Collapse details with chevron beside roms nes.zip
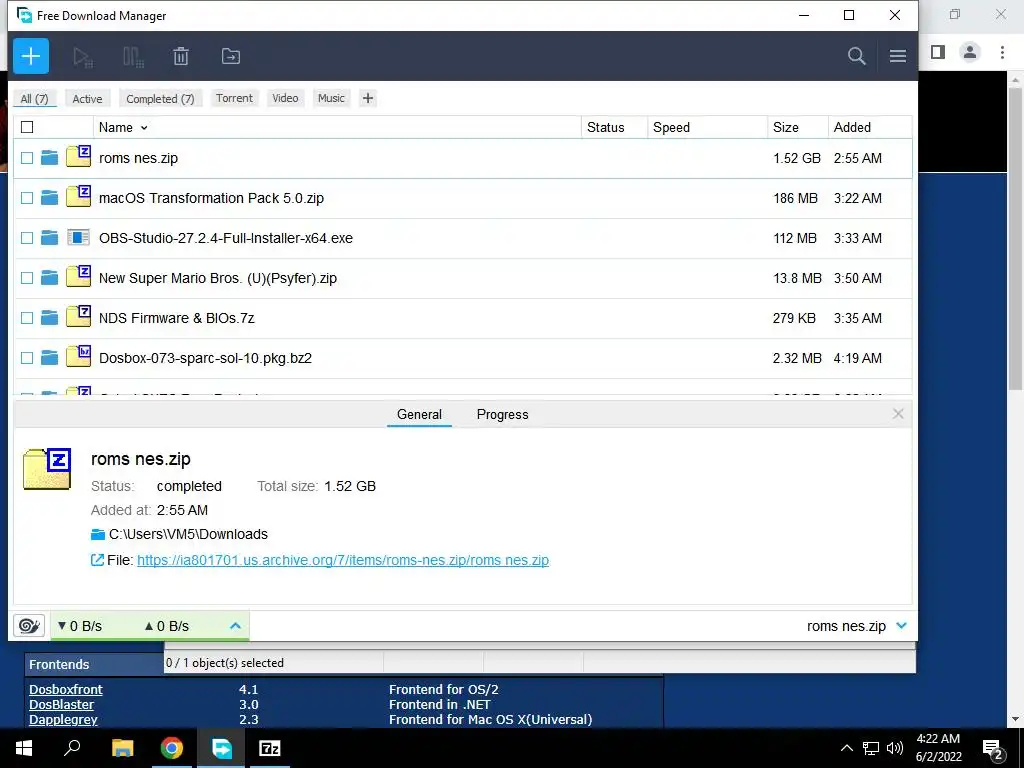1024x768 pixels. tap(902, 626)
